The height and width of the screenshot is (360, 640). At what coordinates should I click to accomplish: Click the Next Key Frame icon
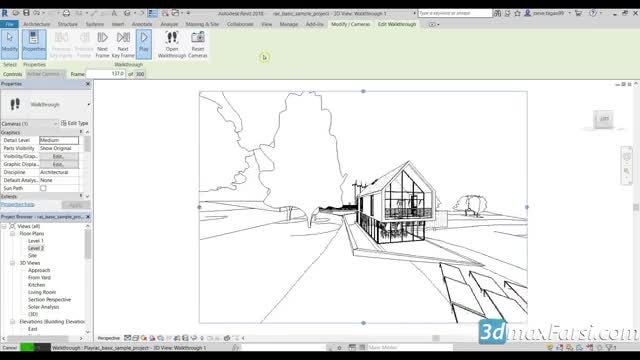pyautogui.click(x=123, y=44)
